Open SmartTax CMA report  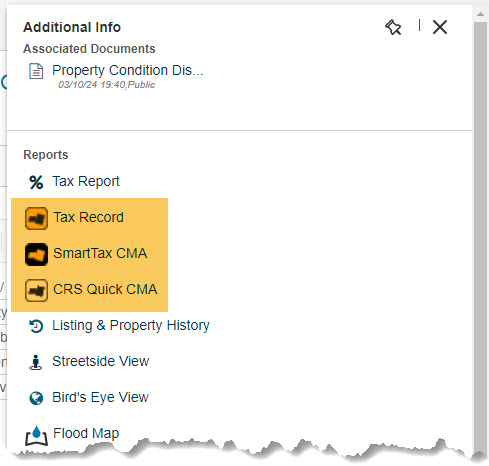(100, 253)
